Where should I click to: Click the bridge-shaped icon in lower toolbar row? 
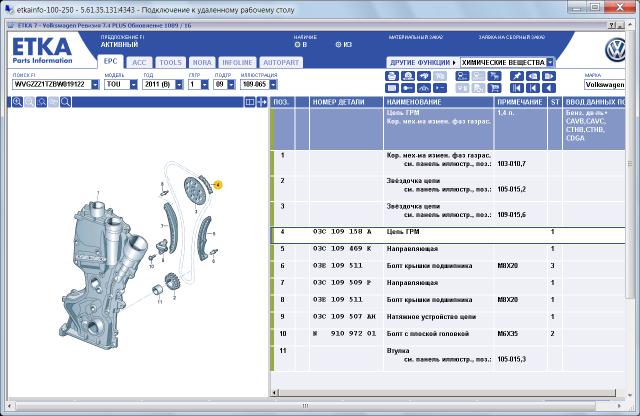click(424, 88)
